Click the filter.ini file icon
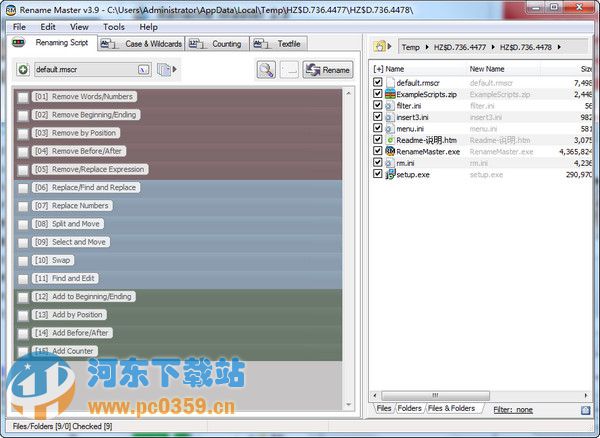600x438 pixels. point(390,106)
